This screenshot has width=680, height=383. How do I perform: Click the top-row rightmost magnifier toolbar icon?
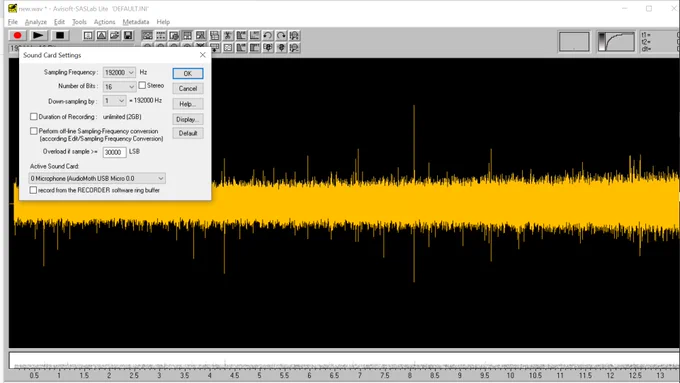[x=294, y=36]
